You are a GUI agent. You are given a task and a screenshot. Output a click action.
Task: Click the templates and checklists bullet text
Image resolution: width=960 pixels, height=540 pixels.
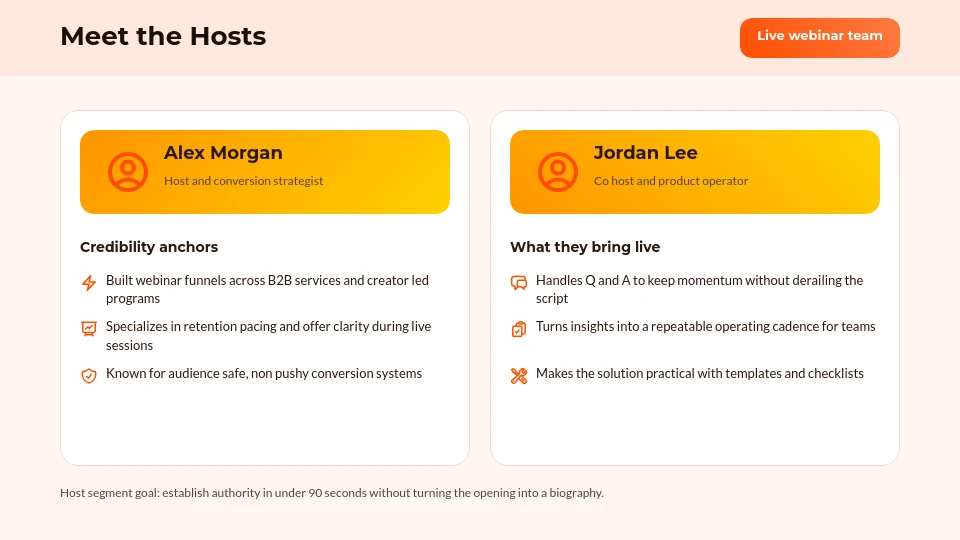[699, 374]
